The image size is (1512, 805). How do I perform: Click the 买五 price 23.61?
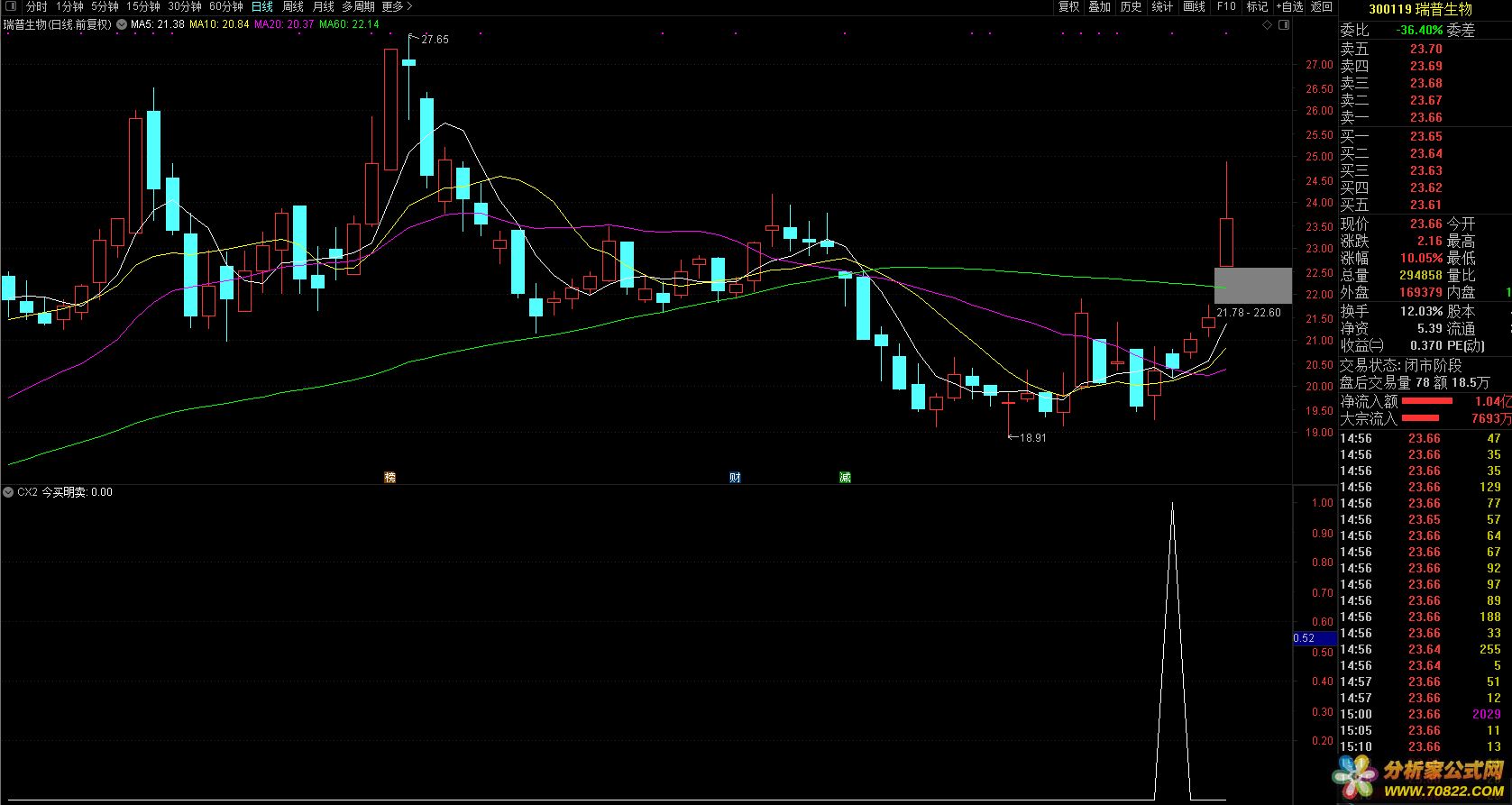tap(1426, 206)
